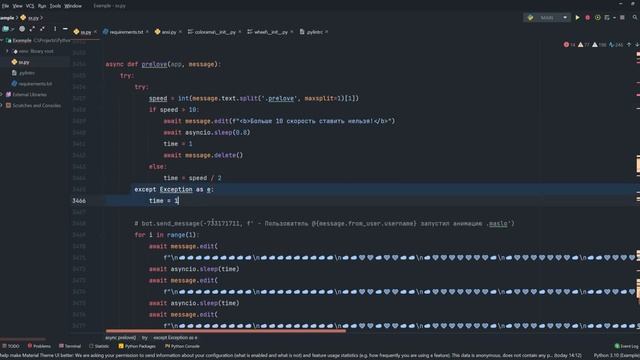This screenshot has width=640, height=360.
Task: Open the Python Packages tool window
Action: [x=137, y=346]
